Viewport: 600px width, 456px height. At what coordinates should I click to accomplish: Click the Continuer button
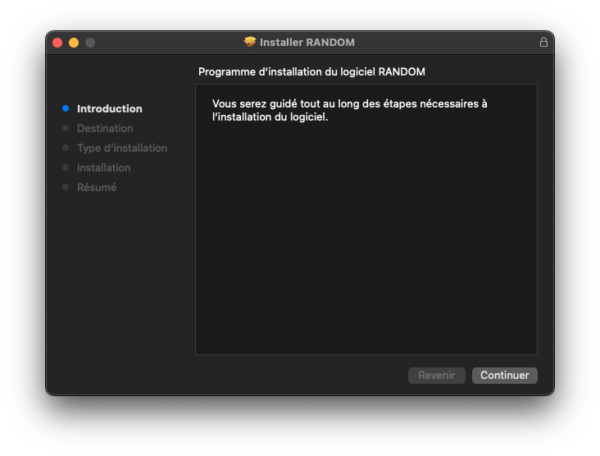504,375
